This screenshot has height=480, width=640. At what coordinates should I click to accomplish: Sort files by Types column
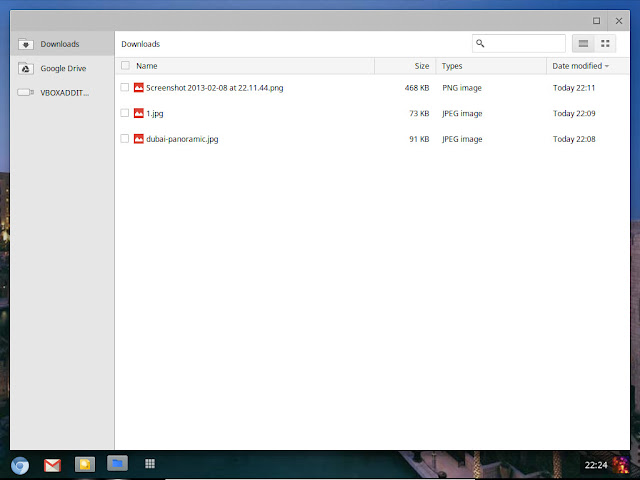[x=452, y=66]
